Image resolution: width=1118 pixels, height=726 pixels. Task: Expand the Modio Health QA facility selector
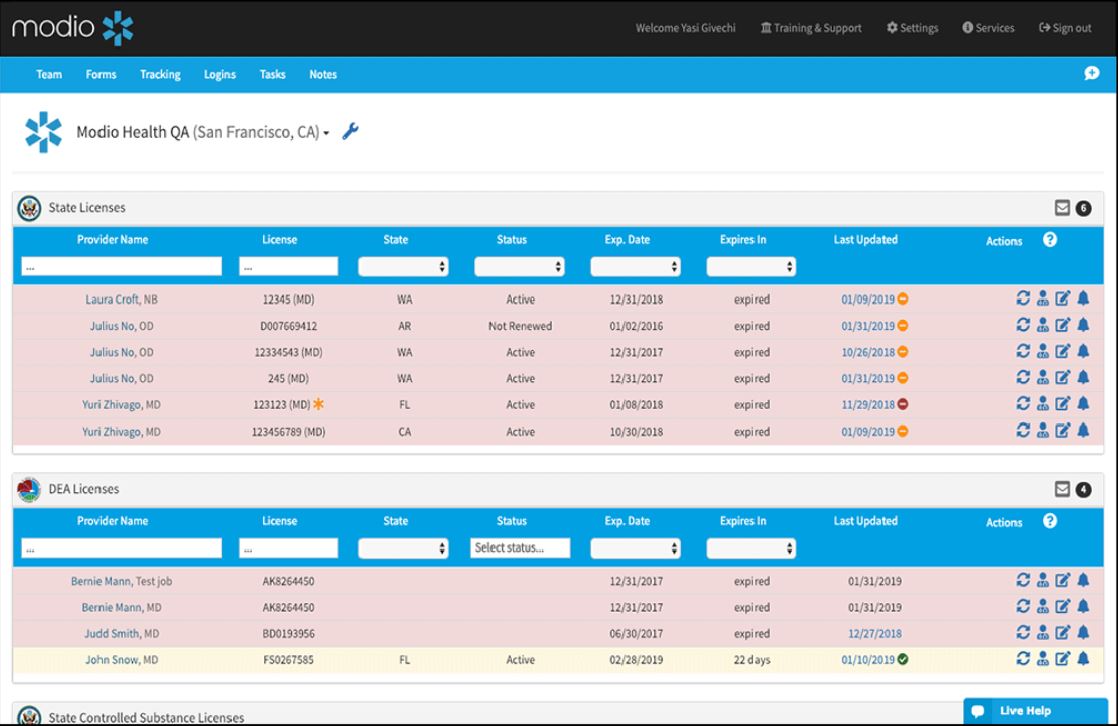[x=203, y=133]
